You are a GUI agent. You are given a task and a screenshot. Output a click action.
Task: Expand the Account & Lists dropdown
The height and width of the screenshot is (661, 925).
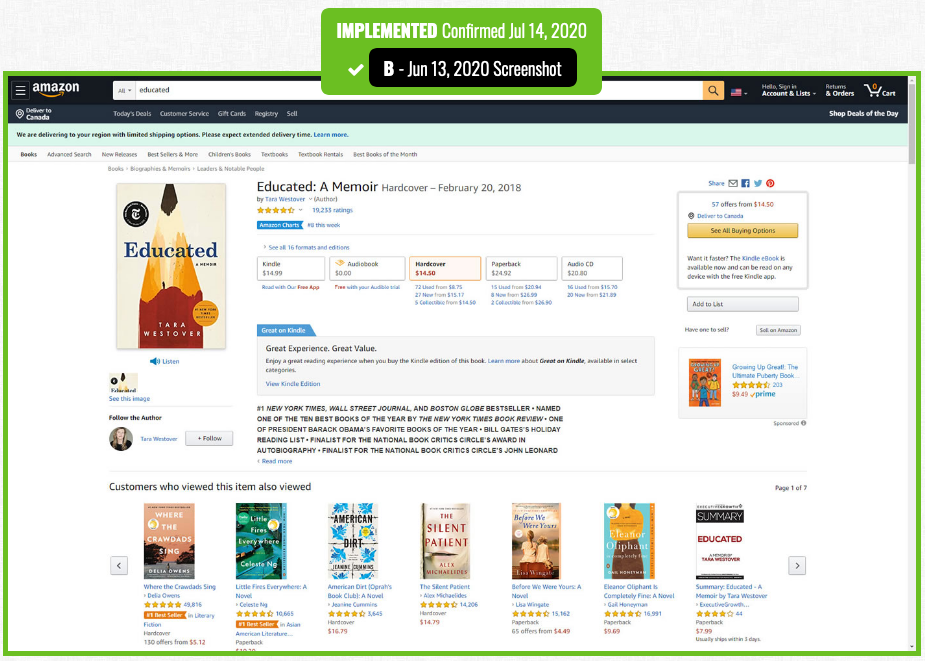(x=789, y=90)
